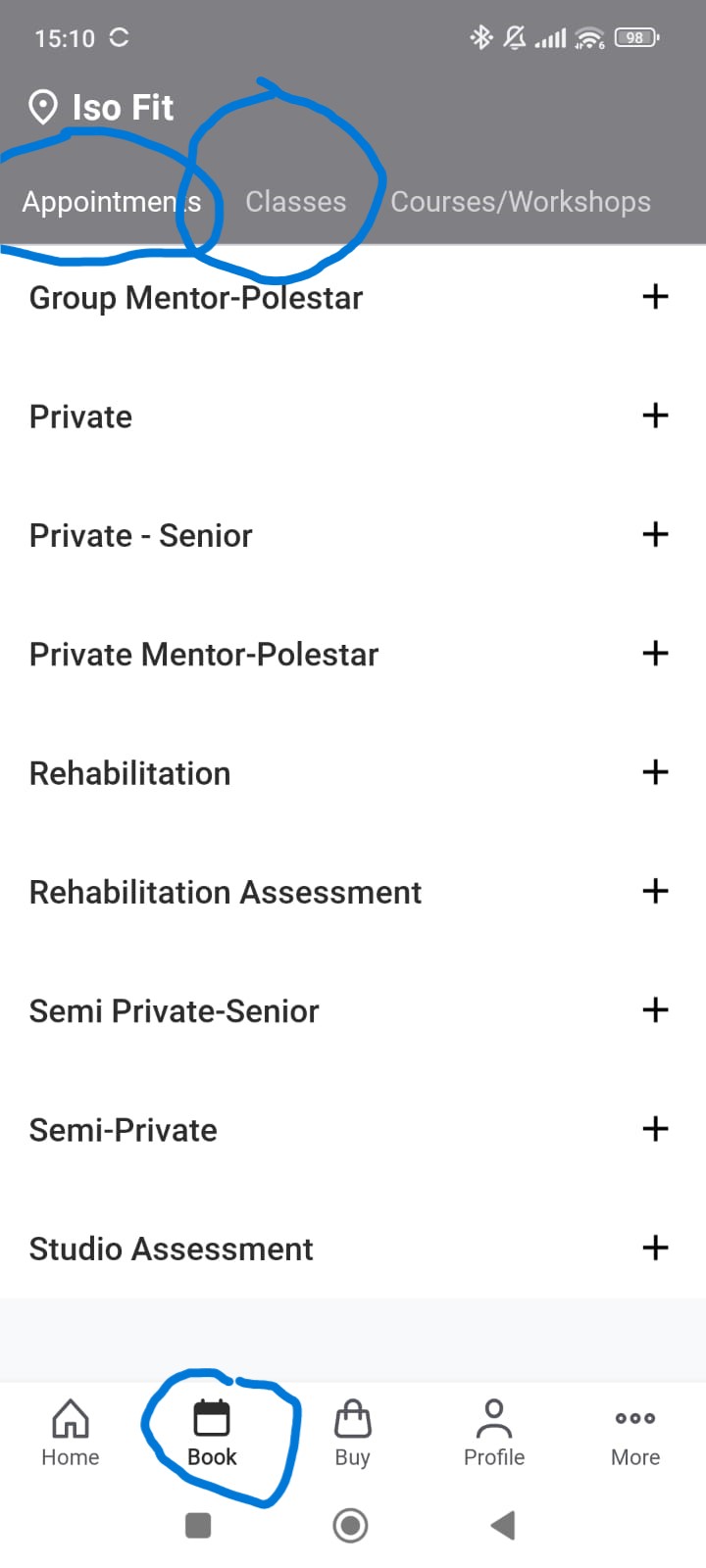Viewport: 706px width, 1568px height.
Task: Tap the Buy shopping bag icon
Action: pyautogui.click(x=352, y=1419)
